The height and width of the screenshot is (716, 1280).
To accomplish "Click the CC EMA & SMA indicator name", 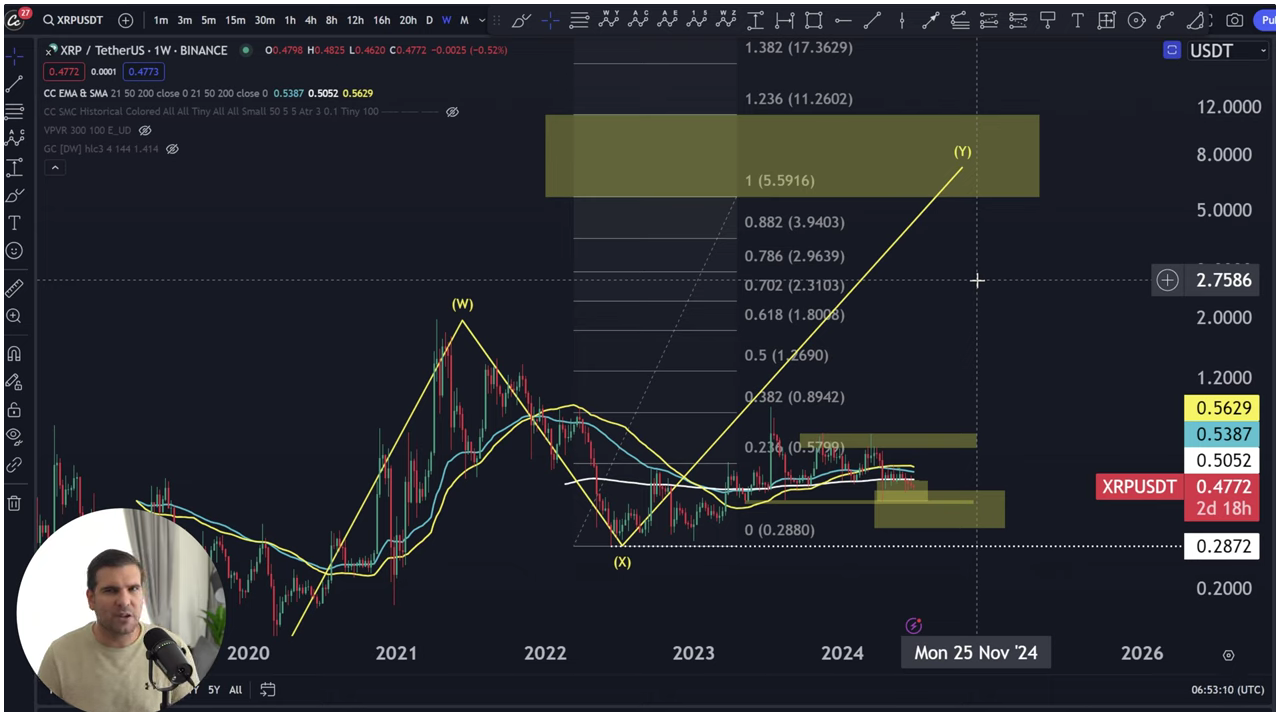I will [77, 93].
